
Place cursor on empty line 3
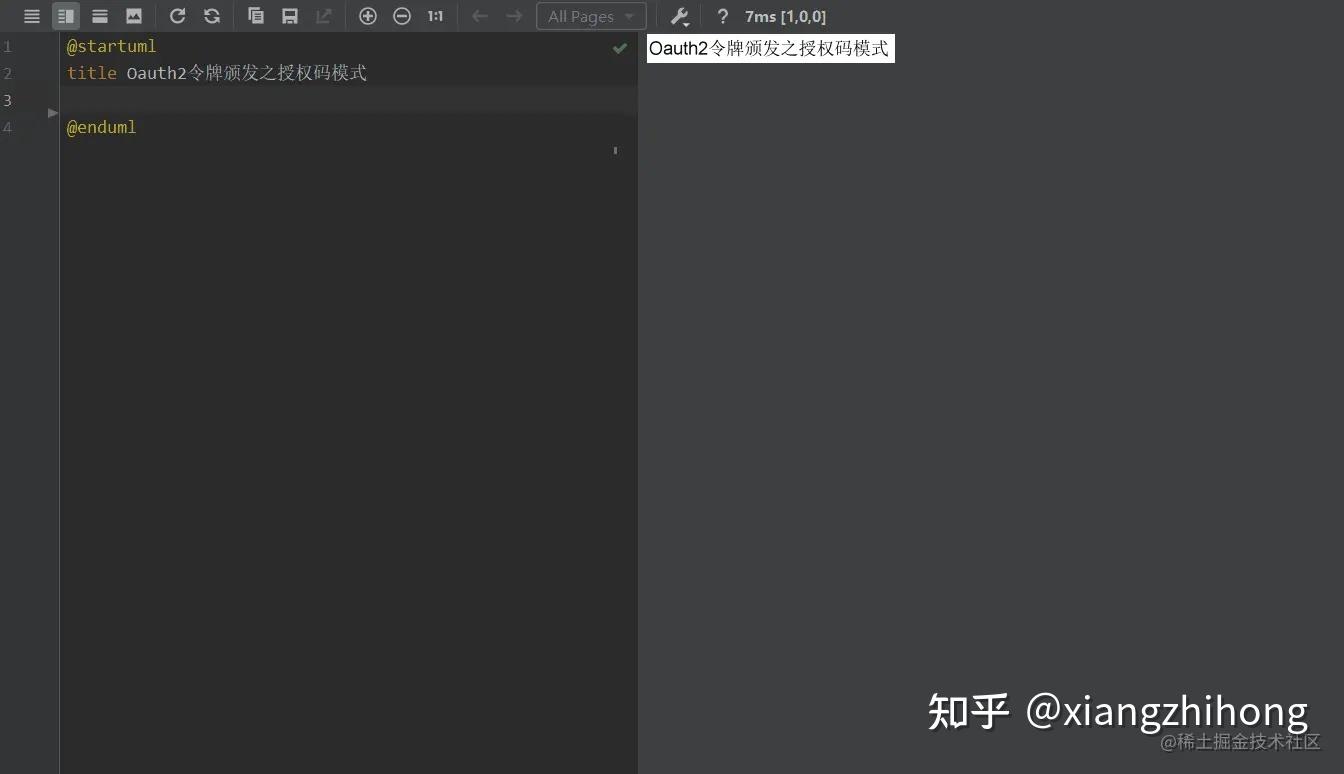[x=348, y=100]
